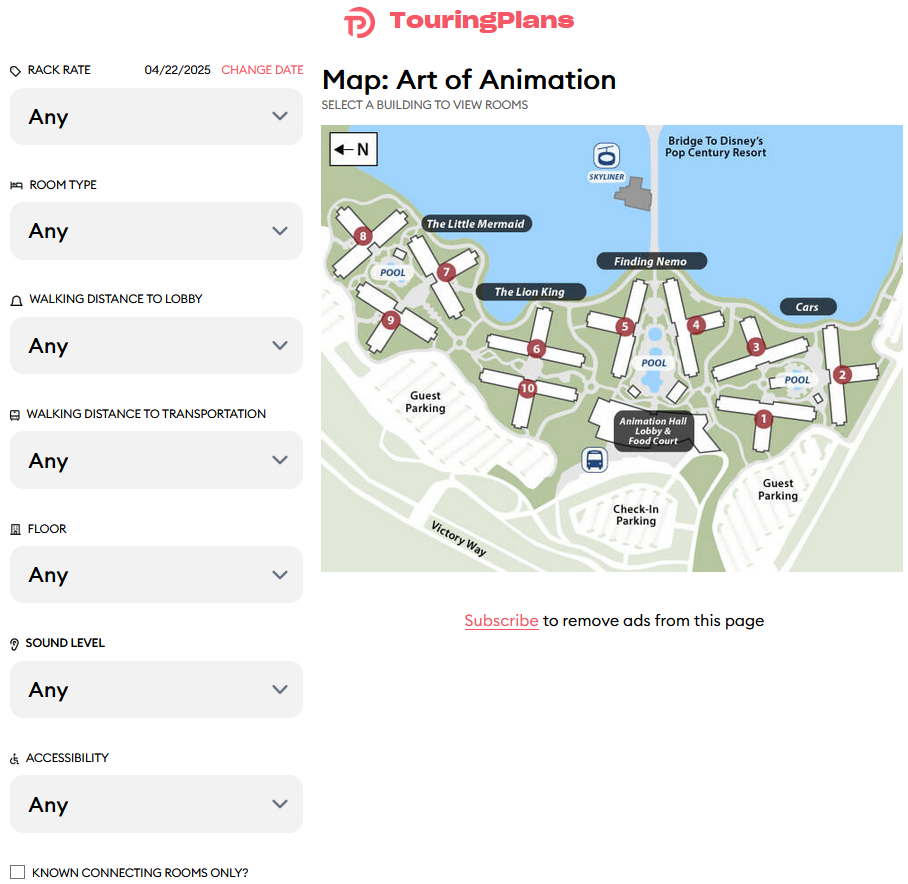
Task: Open the Accessibility dropdown
Action: 156,804
